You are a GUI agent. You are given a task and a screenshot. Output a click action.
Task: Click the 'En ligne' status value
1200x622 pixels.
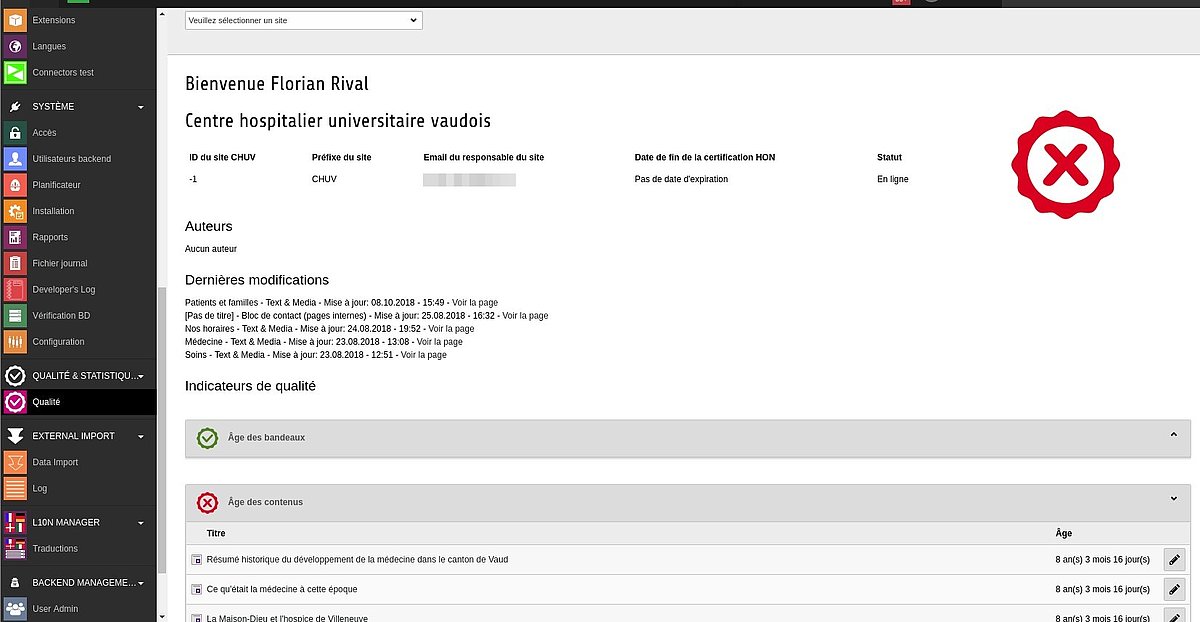893,179
